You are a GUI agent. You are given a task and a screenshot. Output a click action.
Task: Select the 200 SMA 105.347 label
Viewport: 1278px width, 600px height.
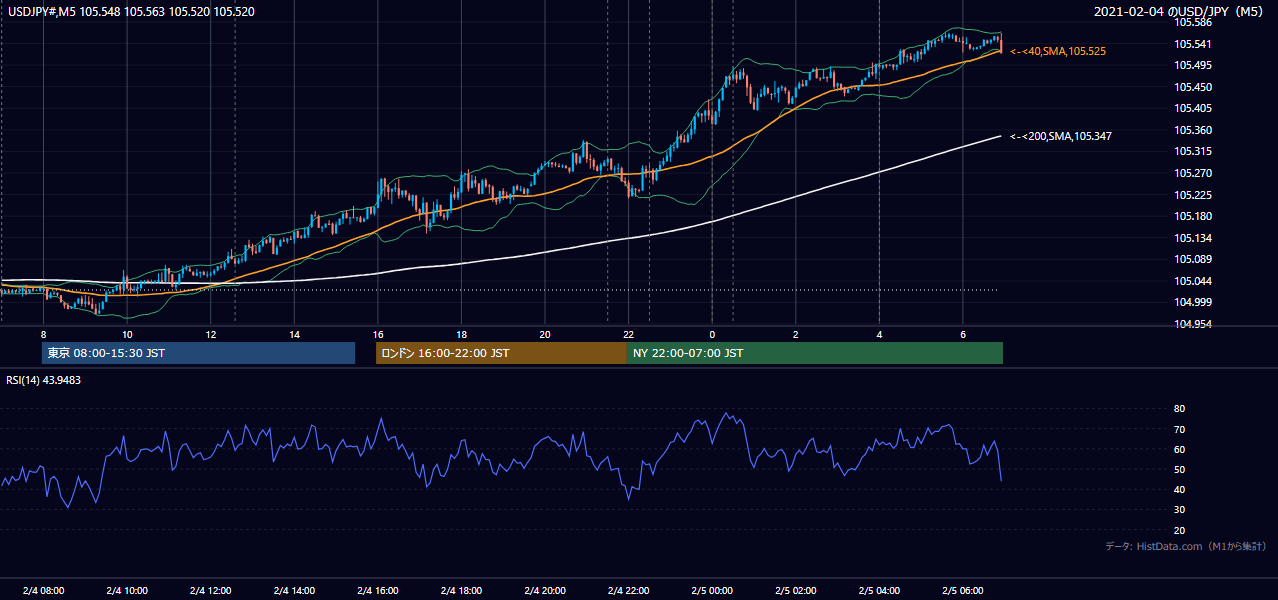click(x=1061, y=136)
